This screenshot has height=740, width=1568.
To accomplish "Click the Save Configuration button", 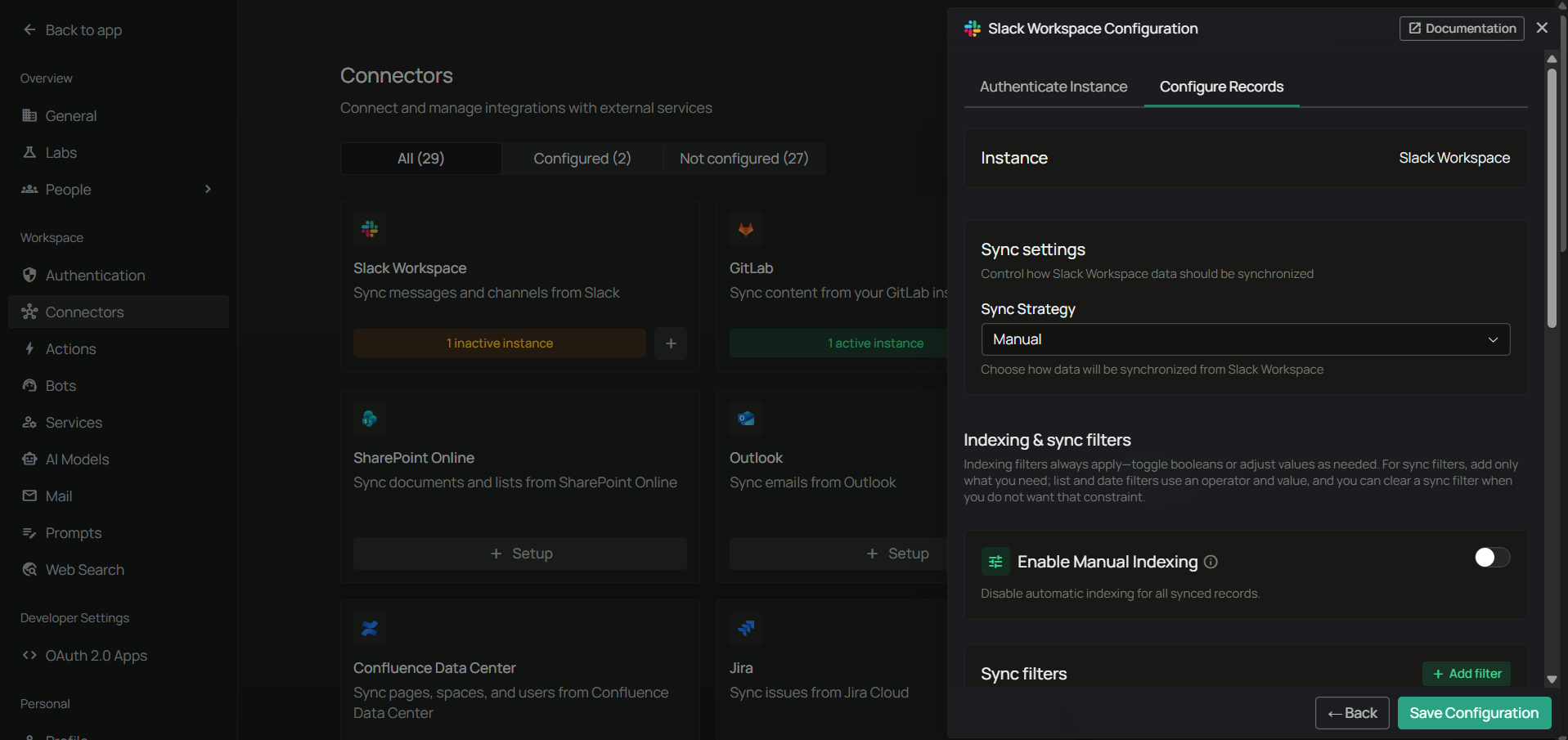I will 1474,713.
